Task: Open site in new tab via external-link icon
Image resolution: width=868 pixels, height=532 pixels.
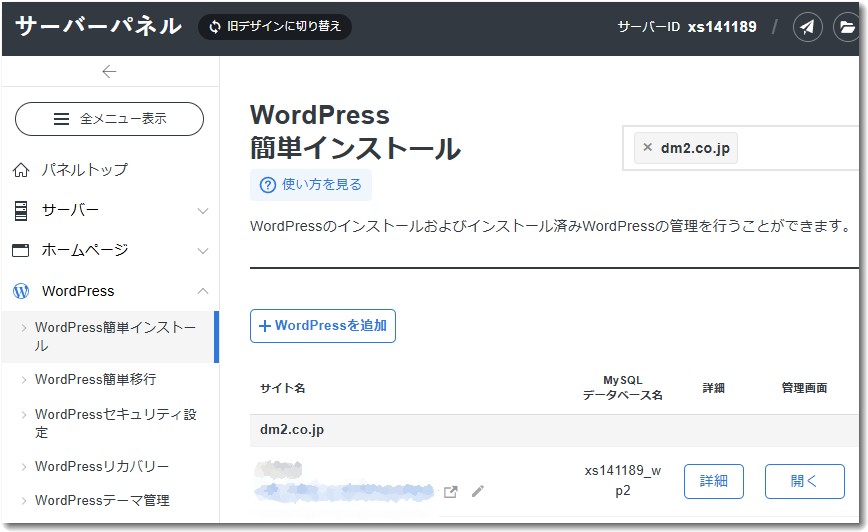Action: coord(451,492)
